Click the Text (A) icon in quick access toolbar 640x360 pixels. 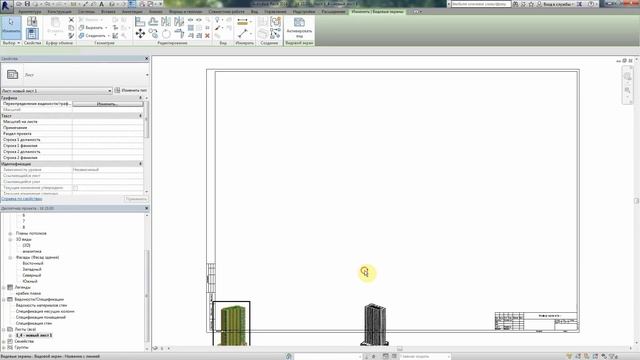pos(102,4)
